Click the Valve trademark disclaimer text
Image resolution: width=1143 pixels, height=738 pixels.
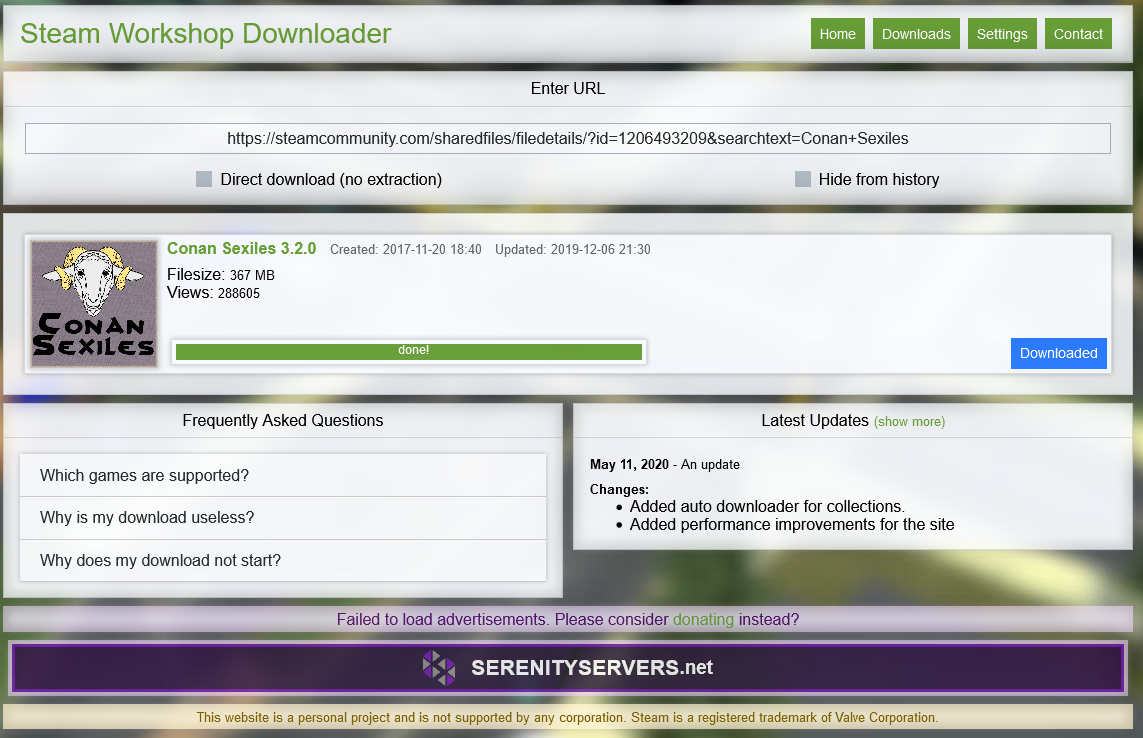(x=567, y=718)
